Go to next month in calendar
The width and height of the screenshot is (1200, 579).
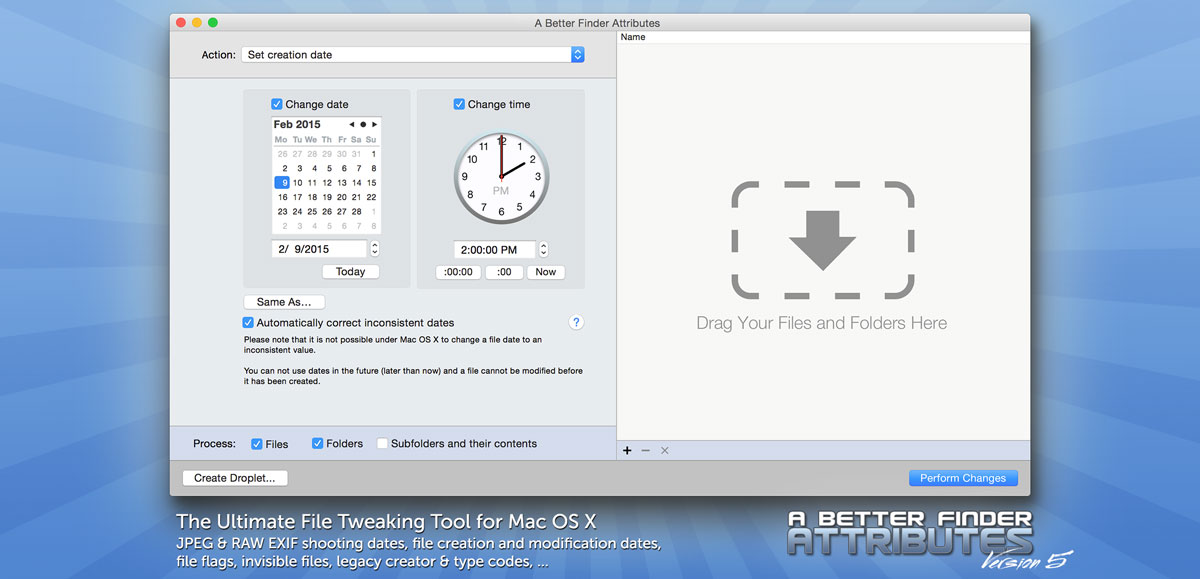[x=374, y=125]
